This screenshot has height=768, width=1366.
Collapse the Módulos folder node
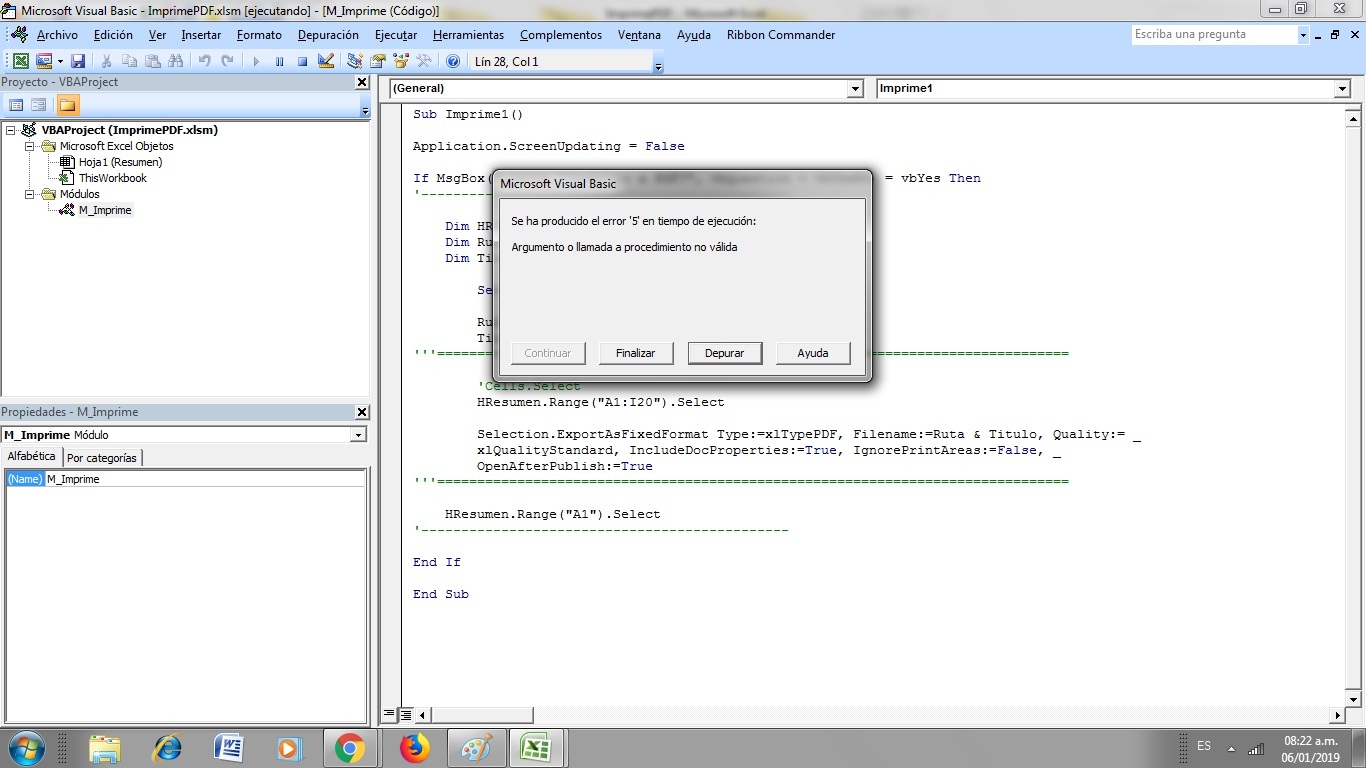[30, 194]
